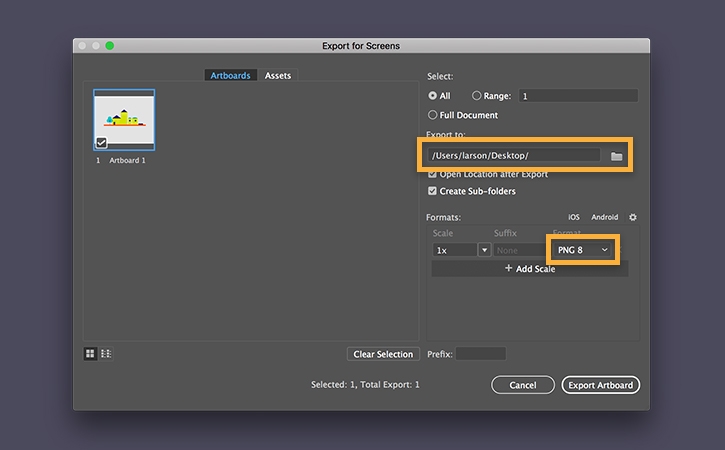Apply the Android format preset
The width and height of the screenshot is (725, 450).
[605, 217]
